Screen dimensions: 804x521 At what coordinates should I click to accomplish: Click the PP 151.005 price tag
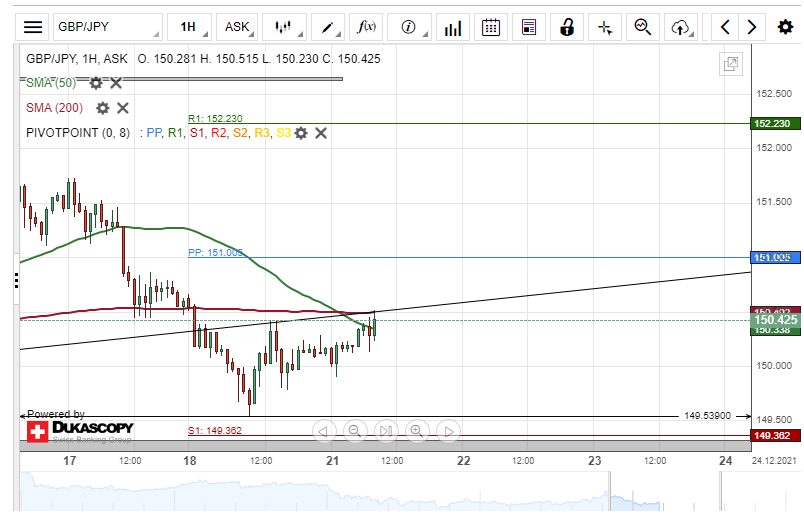coord(775,257)
